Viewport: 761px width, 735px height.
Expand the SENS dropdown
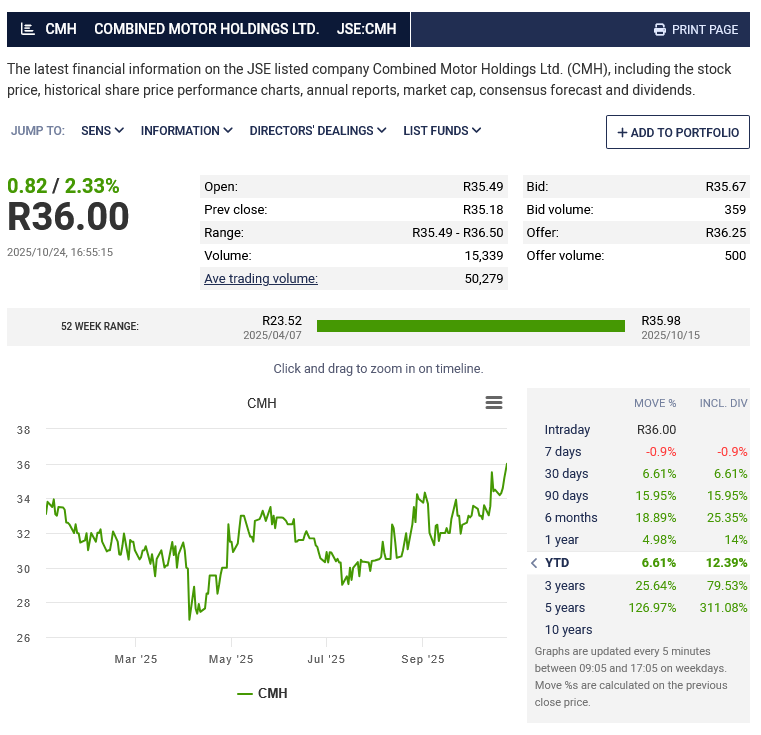[102, 131]
